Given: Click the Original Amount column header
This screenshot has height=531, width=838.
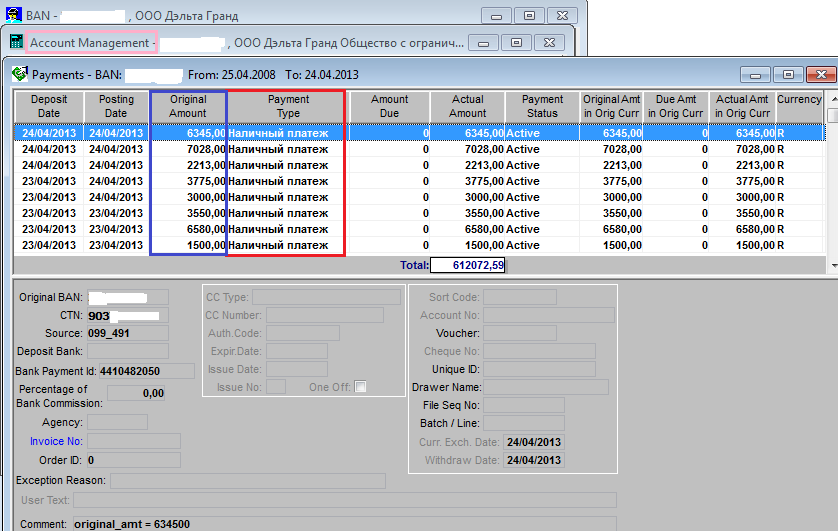Looking at the screenshot, I should (188, 106).
